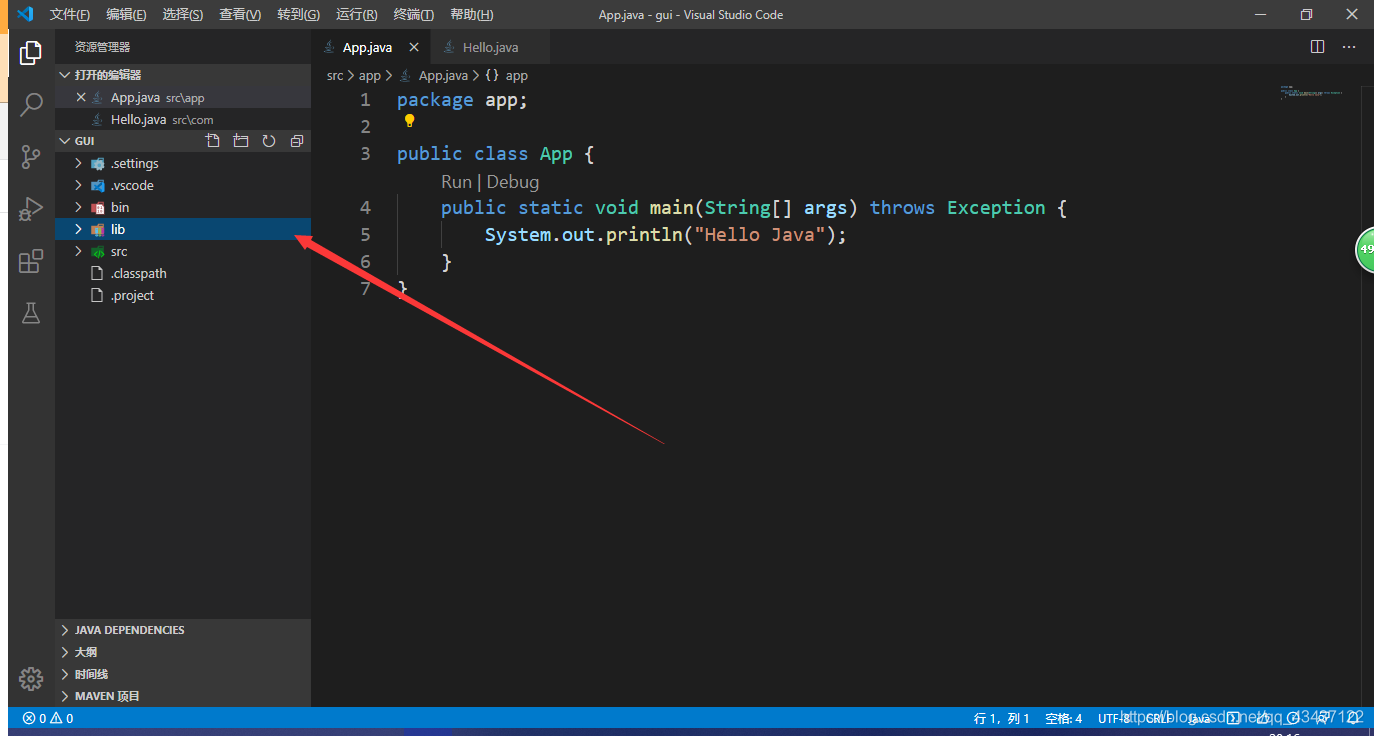Open the Source Control view
The image size is (1374, 736).
(x=31, y=156)
